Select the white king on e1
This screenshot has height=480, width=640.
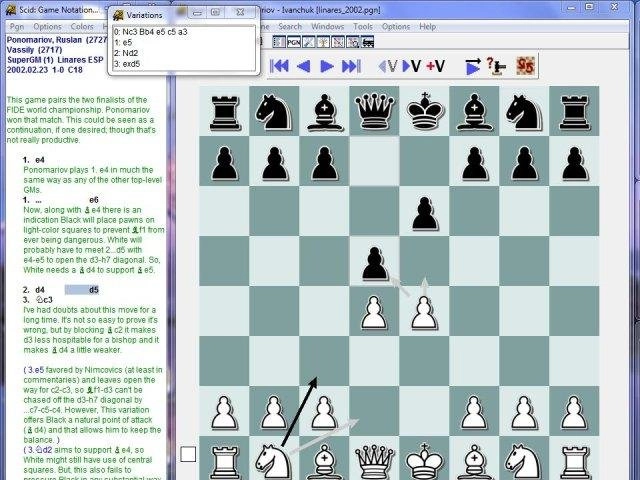tap(424, 460)
